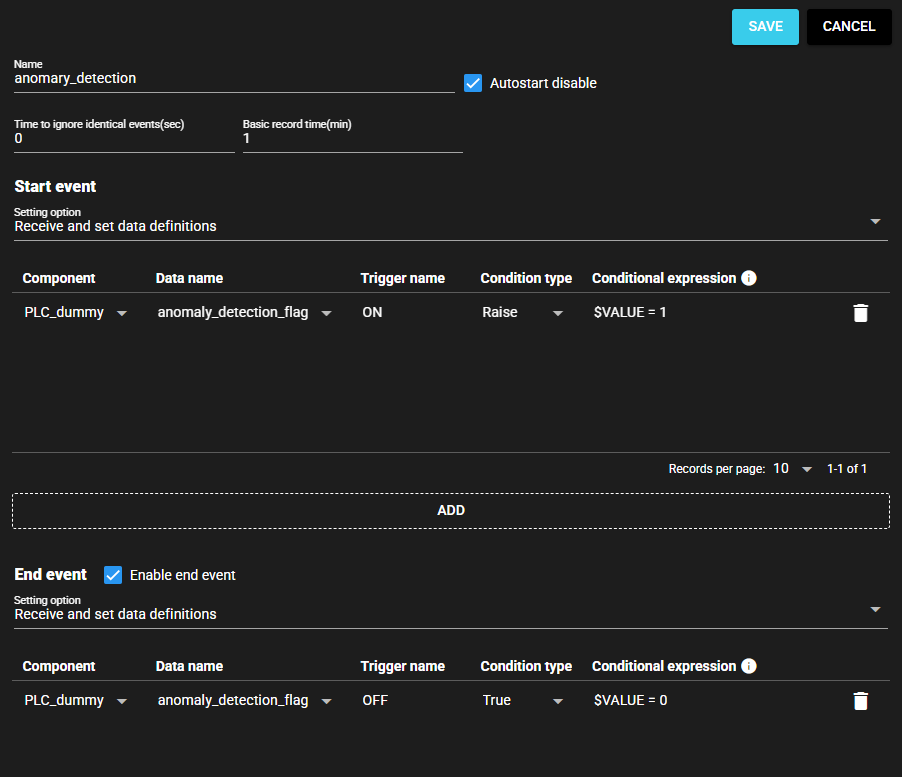Change Start event Raise condition type
Screen dimensions: 902x777
[x=522, y=313]
